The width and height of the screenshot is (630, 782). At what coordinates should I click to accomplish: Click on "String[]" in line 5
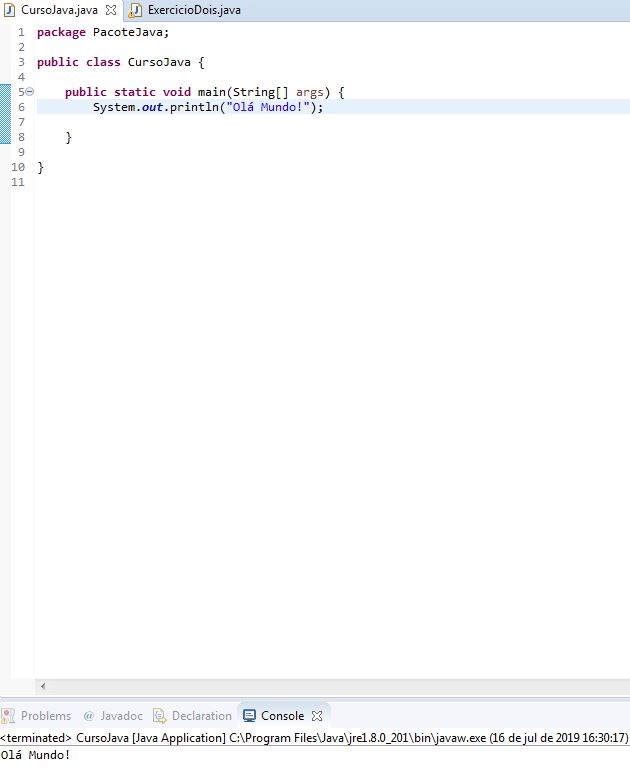[x=260, y=93]
